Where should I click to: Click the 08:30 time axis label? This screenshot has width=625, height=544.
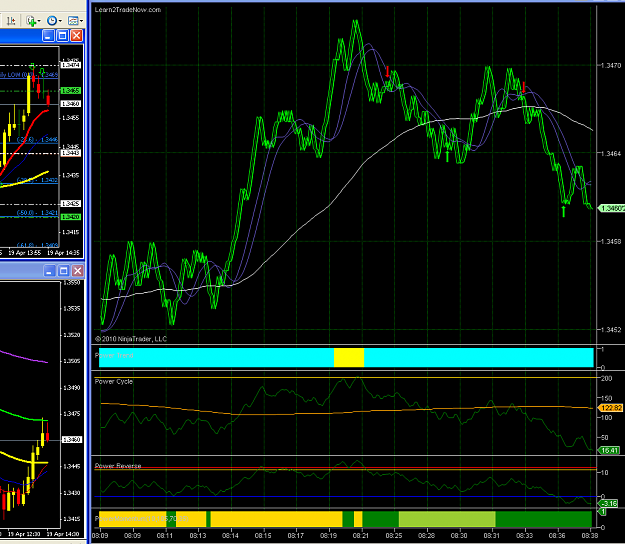point(459,536)
